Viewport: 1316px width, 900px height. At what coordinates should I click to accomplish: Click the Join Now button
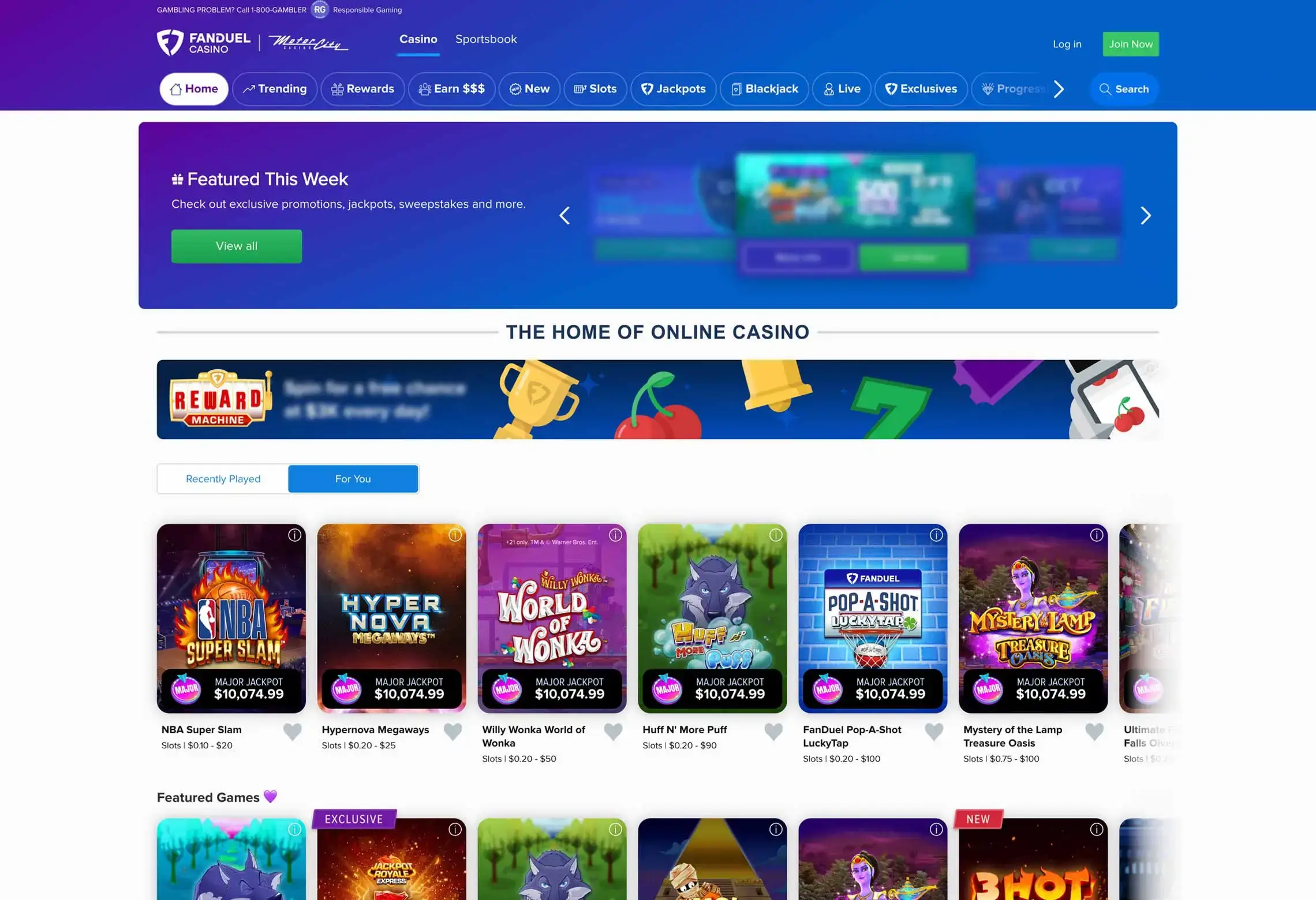click(1131, 44)
